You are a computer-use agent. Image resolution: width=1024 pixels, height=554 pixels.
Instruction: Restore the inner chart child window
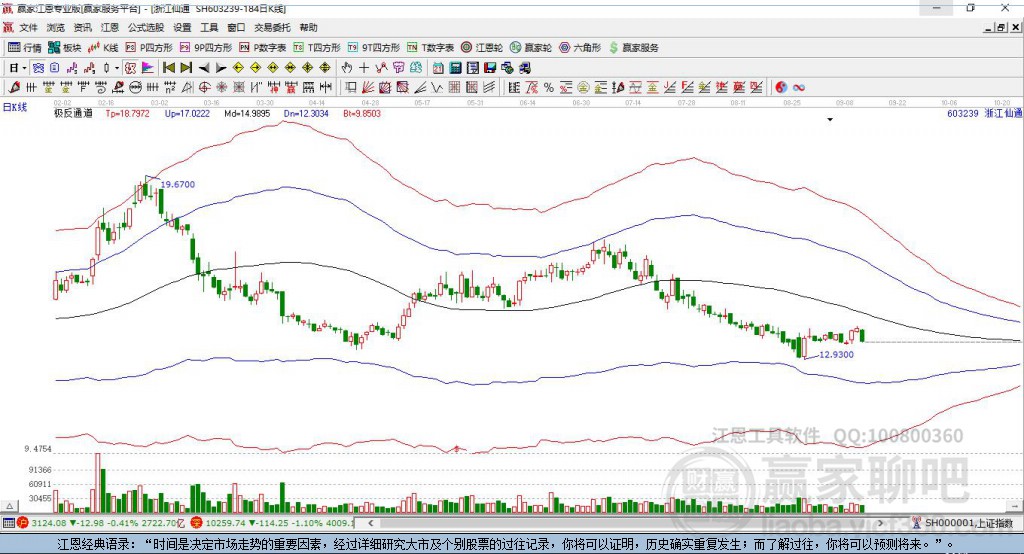(1001, 27)
